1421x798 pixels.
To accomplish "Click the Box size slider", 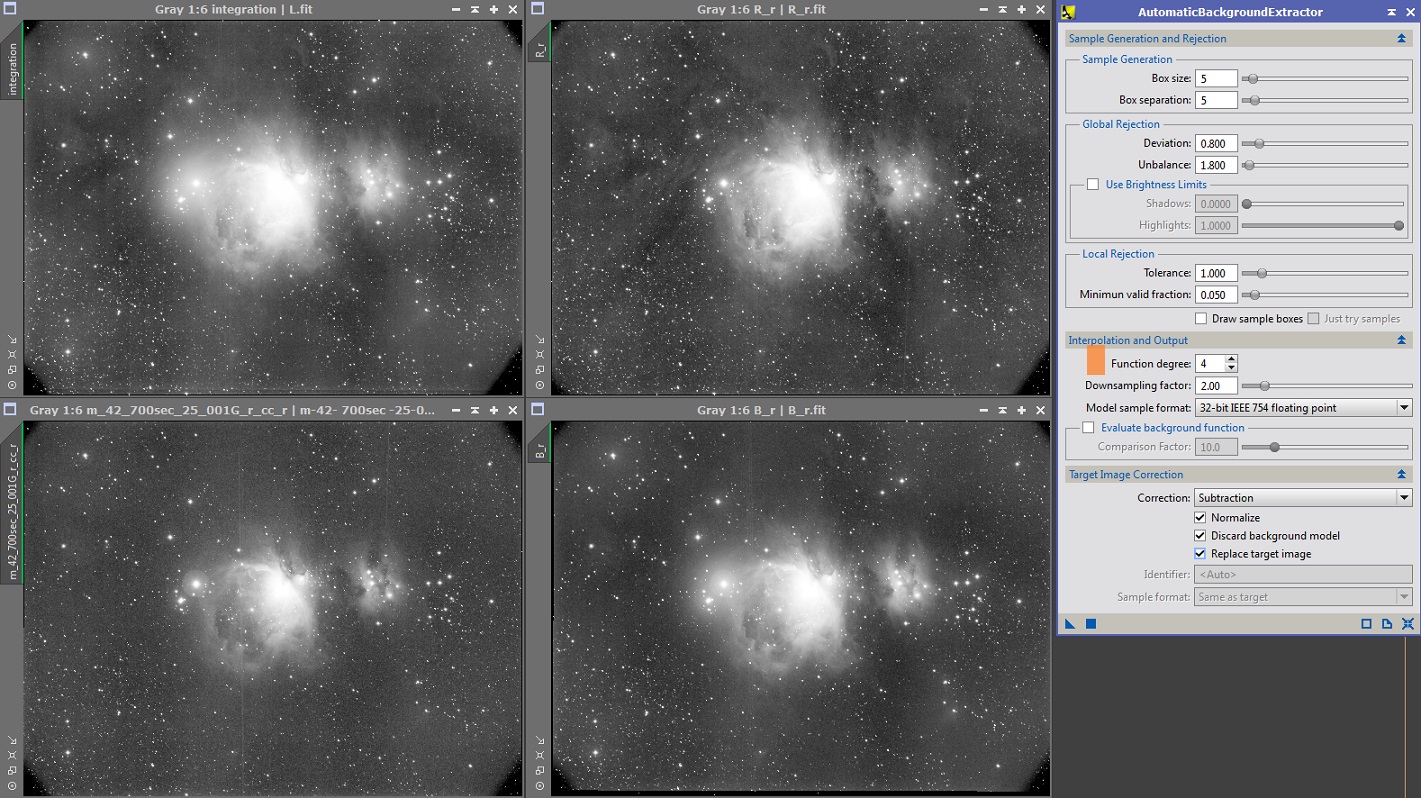I will pos(1325,79).
